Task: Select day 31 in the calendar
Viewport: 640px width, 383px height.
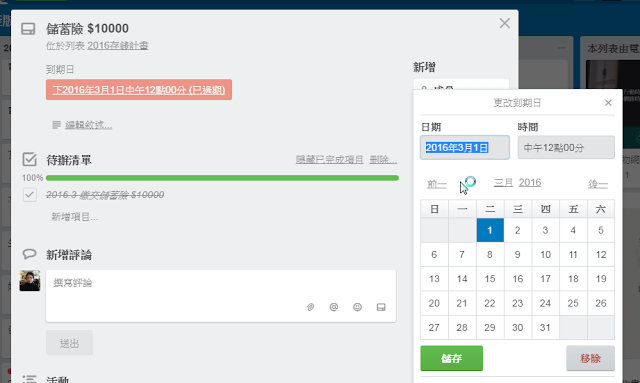Action: pyautogui.click(x=545, y=327)
